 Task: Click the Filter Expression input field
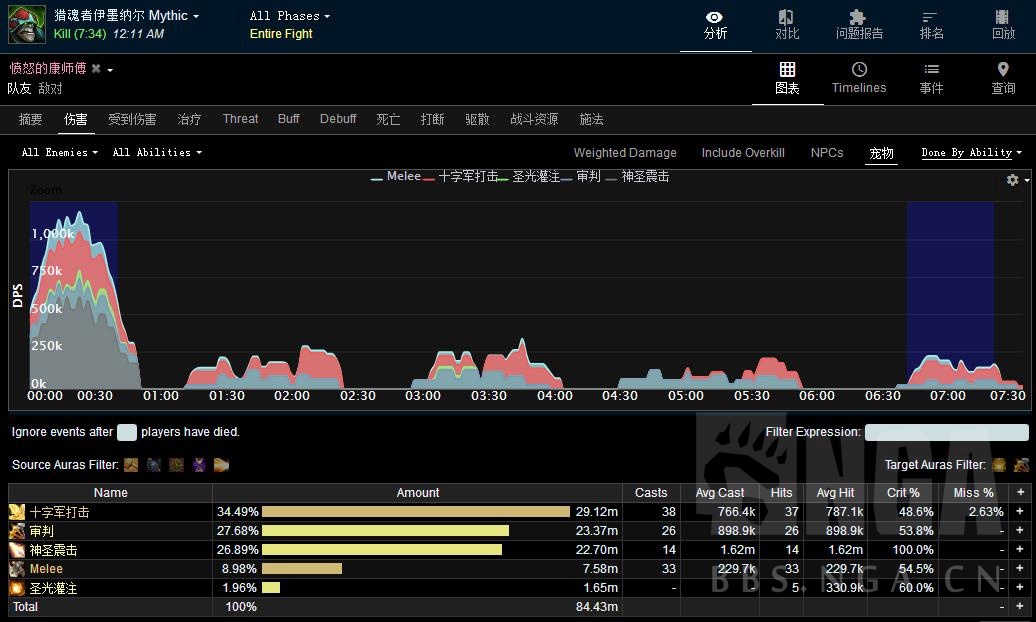pos(946,432)
